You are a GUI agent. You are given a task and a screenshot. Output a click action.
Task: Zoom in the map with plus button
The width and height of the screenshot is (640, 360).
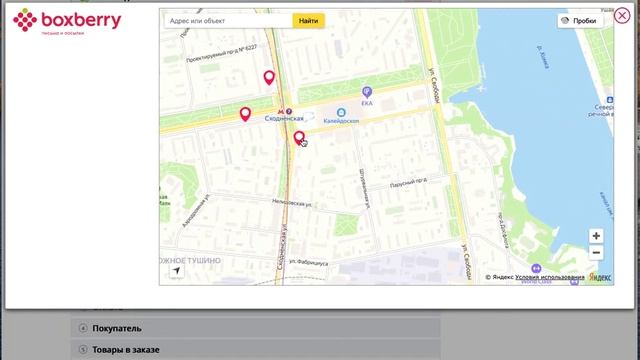(596, 236)
